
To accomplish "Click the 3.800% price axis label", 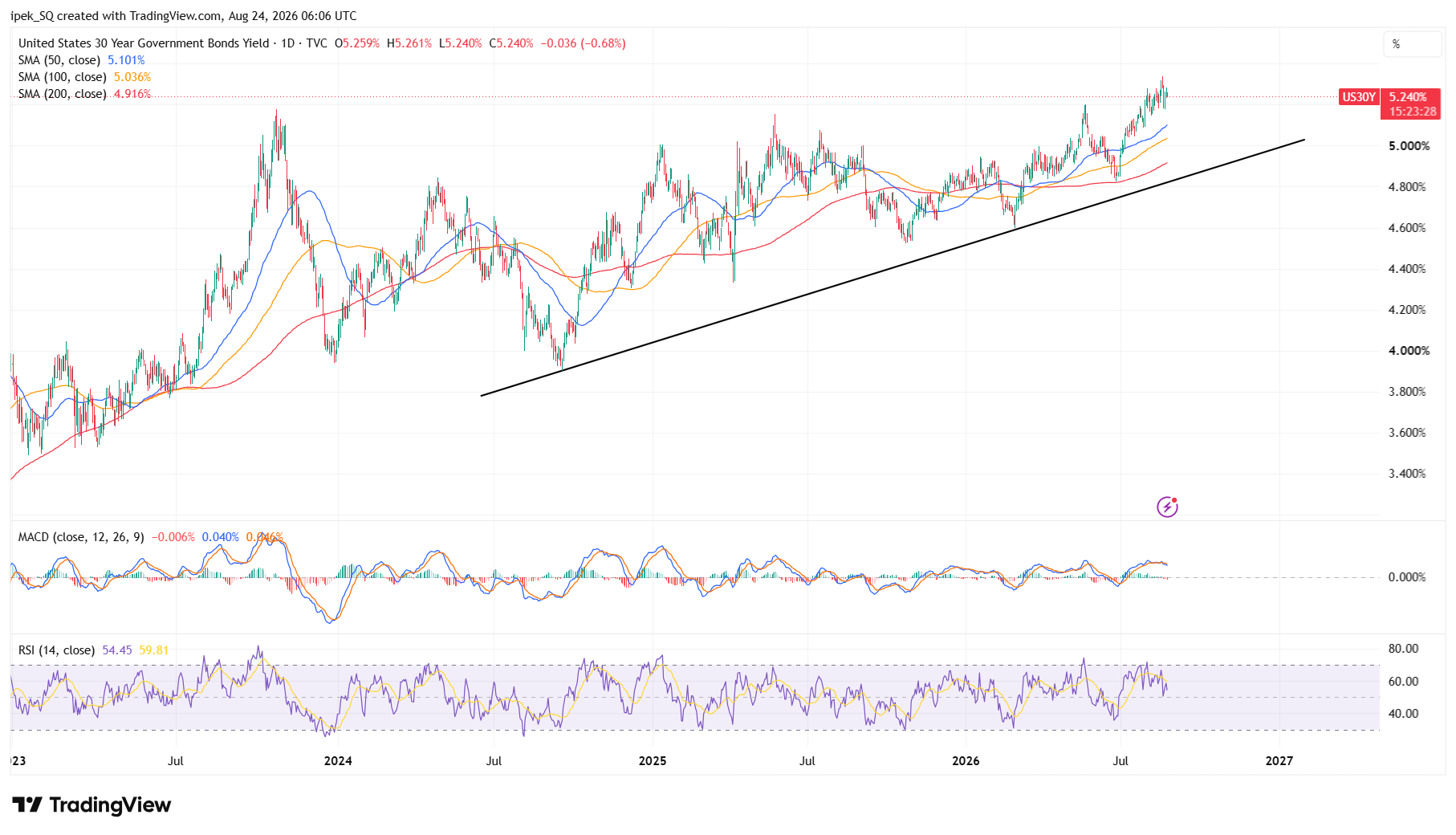I will point(1407,392).
